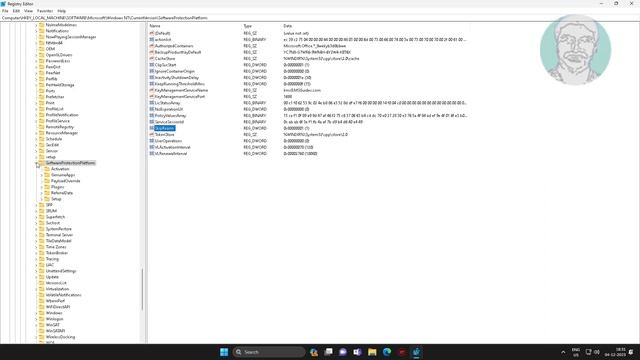The width and height of the screenshot is (640, 360).
Task: Select the (Default) value icon
Action: click(x=151, y=33)
